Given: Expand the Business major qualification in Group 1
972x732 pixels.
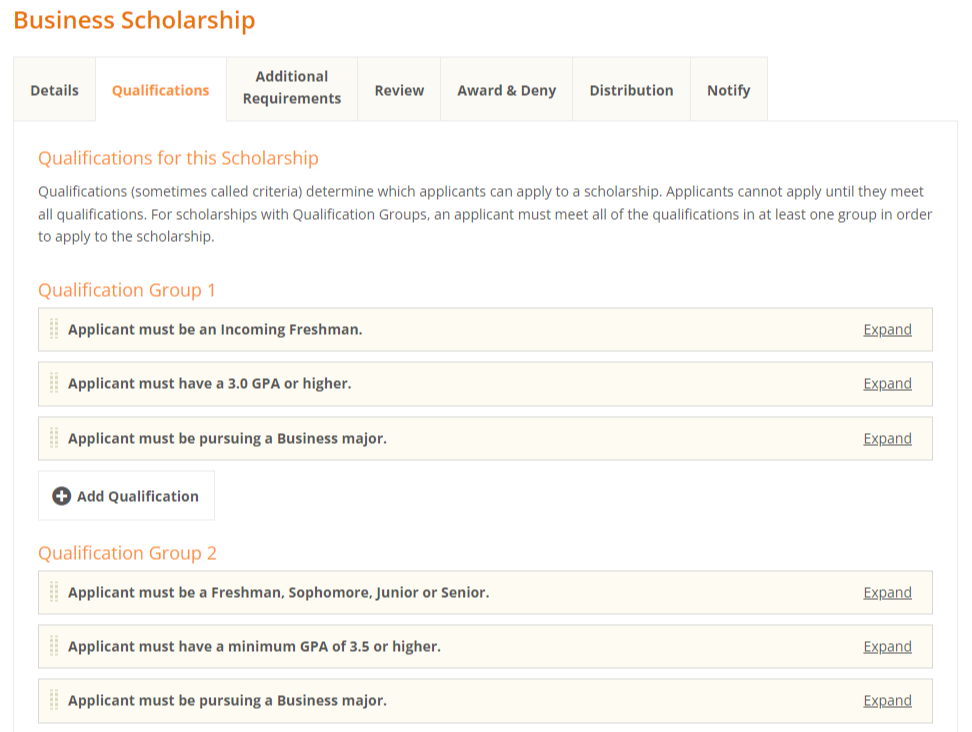Looking at the screenshot, I should (887, 438).
